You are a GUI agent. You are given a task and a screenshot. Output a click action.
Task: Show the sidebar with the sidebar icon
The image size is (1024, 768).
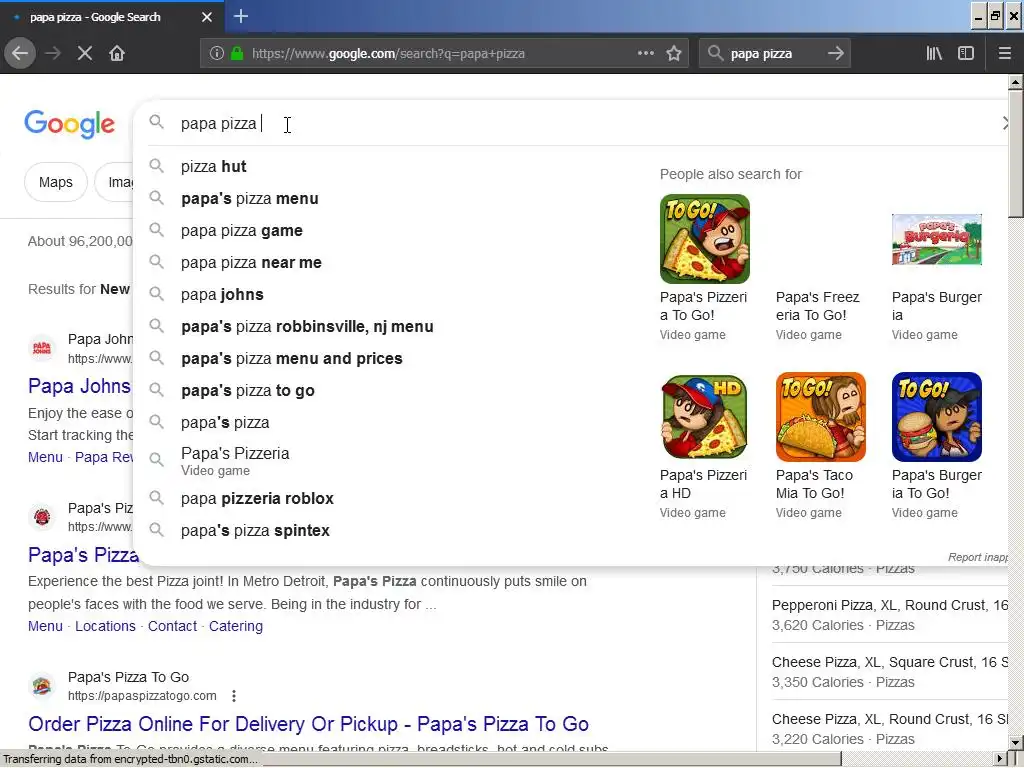tap(966, 54)
